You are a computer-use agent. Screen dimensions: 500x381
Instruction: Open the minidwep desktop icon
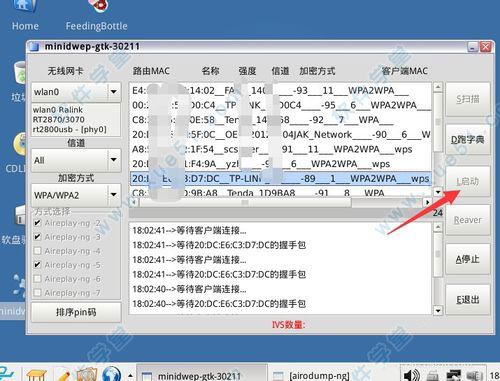pos(19,285)
